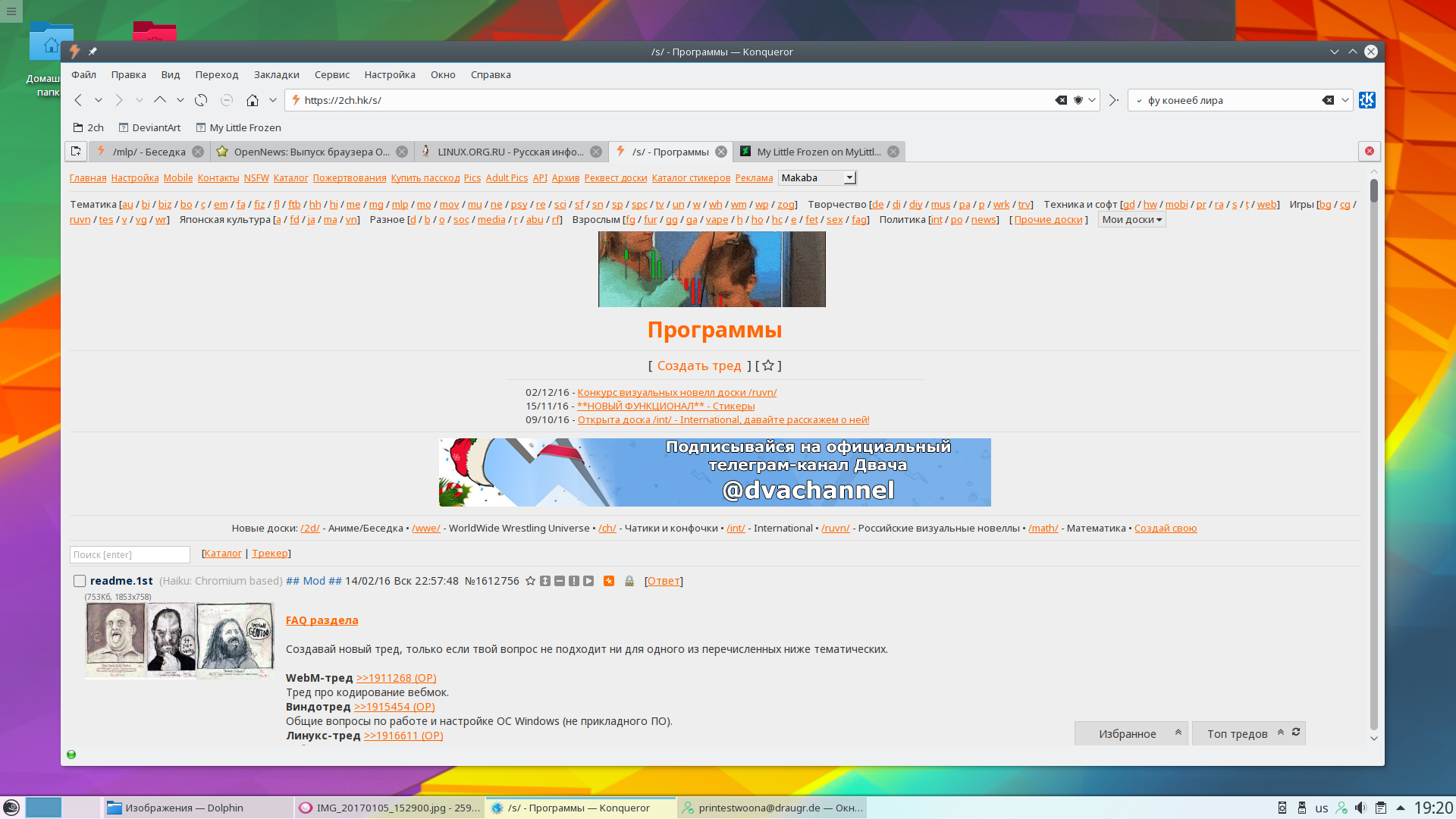Open the Закладки menu
The image size is (1456, 819).
[277, 74]
